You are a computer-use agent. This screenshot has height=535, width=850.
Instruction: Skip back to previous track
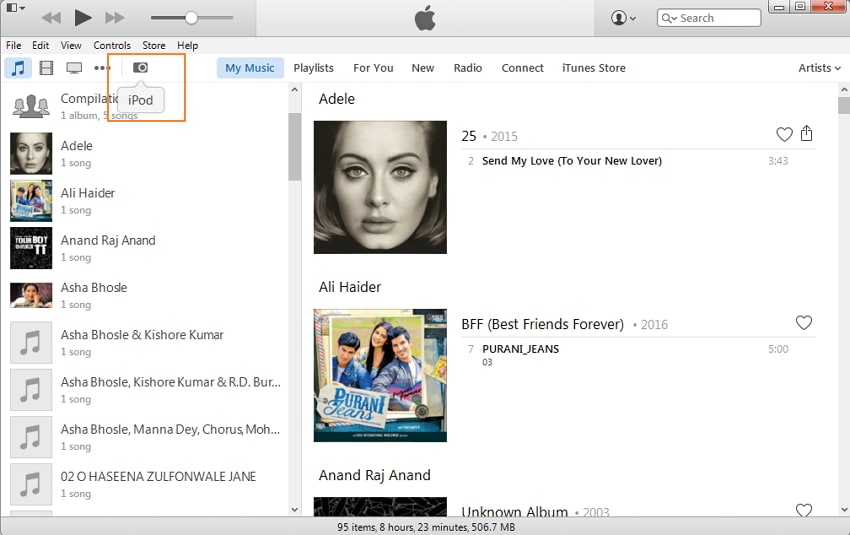pyautogui.click(x=51, y=18)
